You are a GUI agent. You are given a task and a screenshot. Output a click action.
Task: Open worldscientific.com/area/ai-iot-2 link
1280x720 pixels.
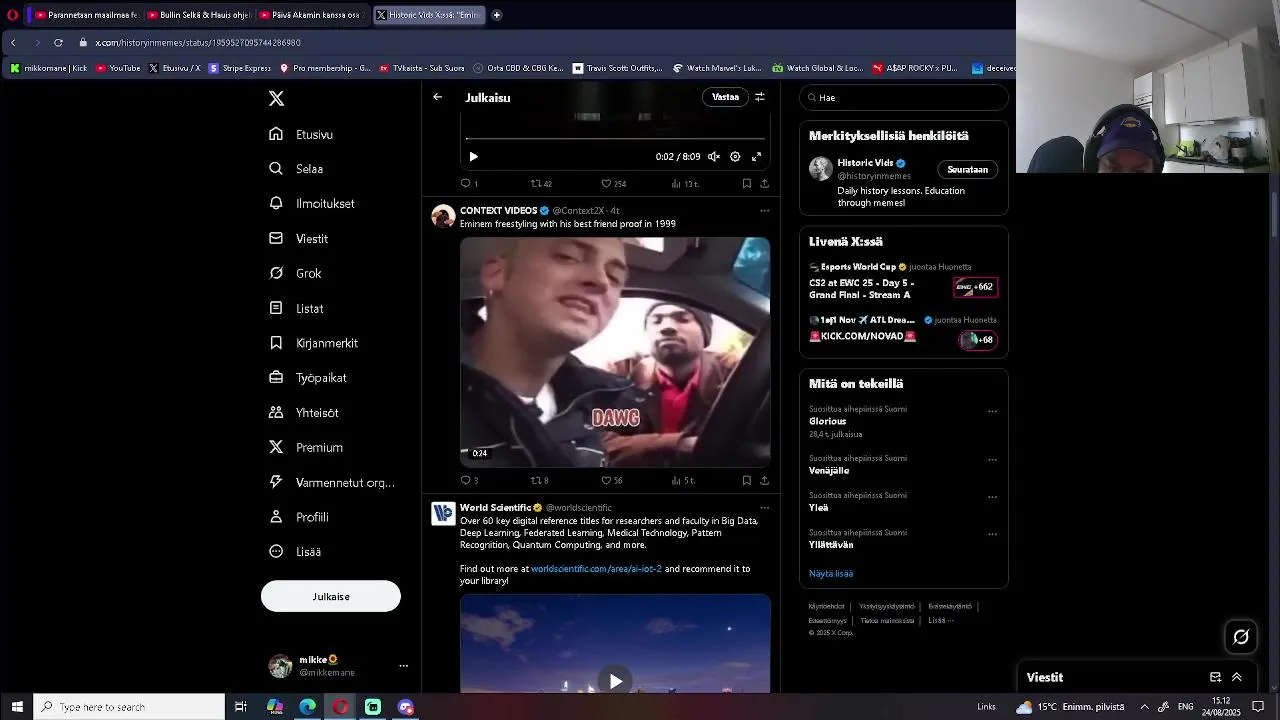596,569
